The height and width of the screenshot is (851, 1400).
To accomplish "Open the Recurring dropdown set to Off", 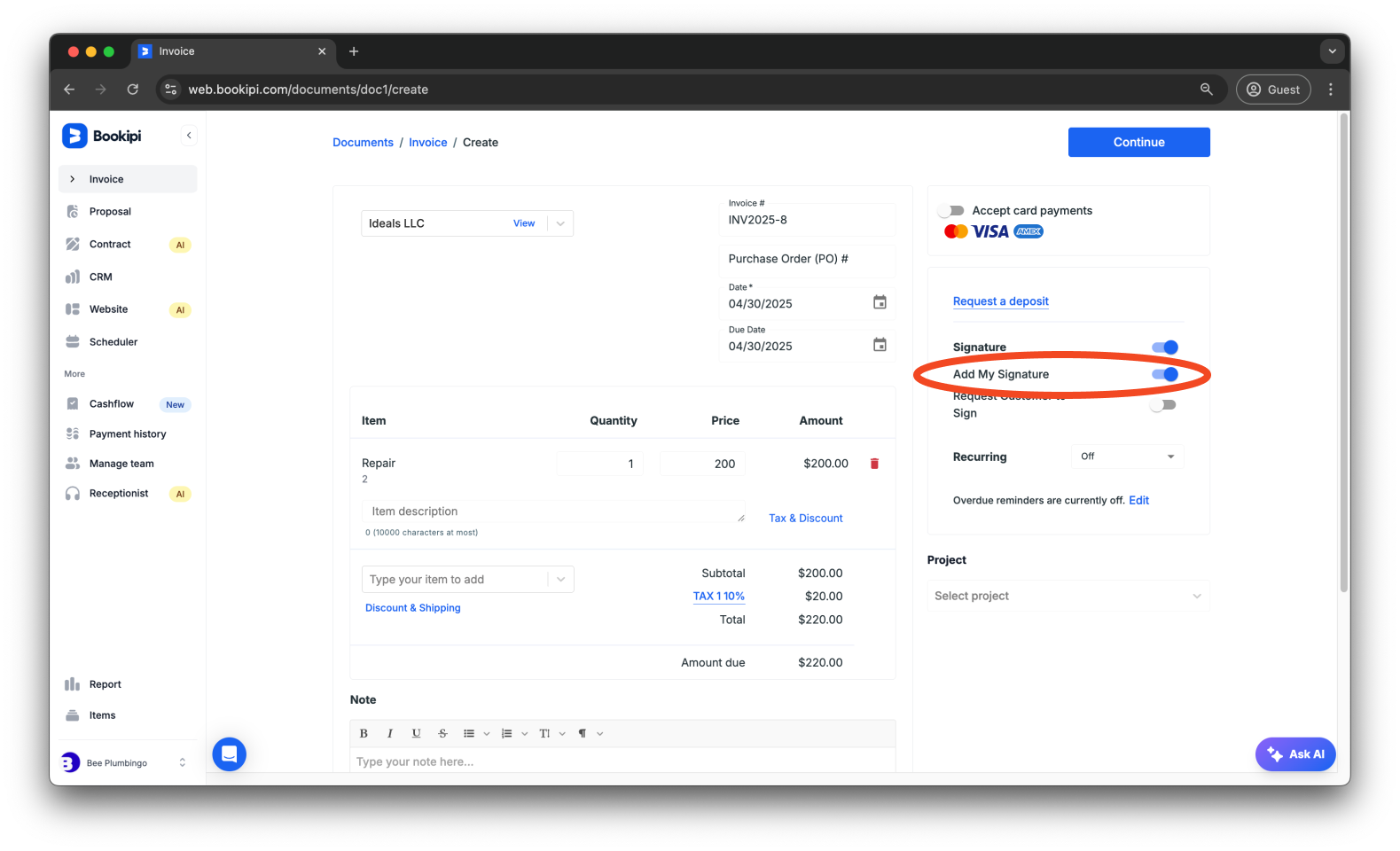I will 1127,457.
